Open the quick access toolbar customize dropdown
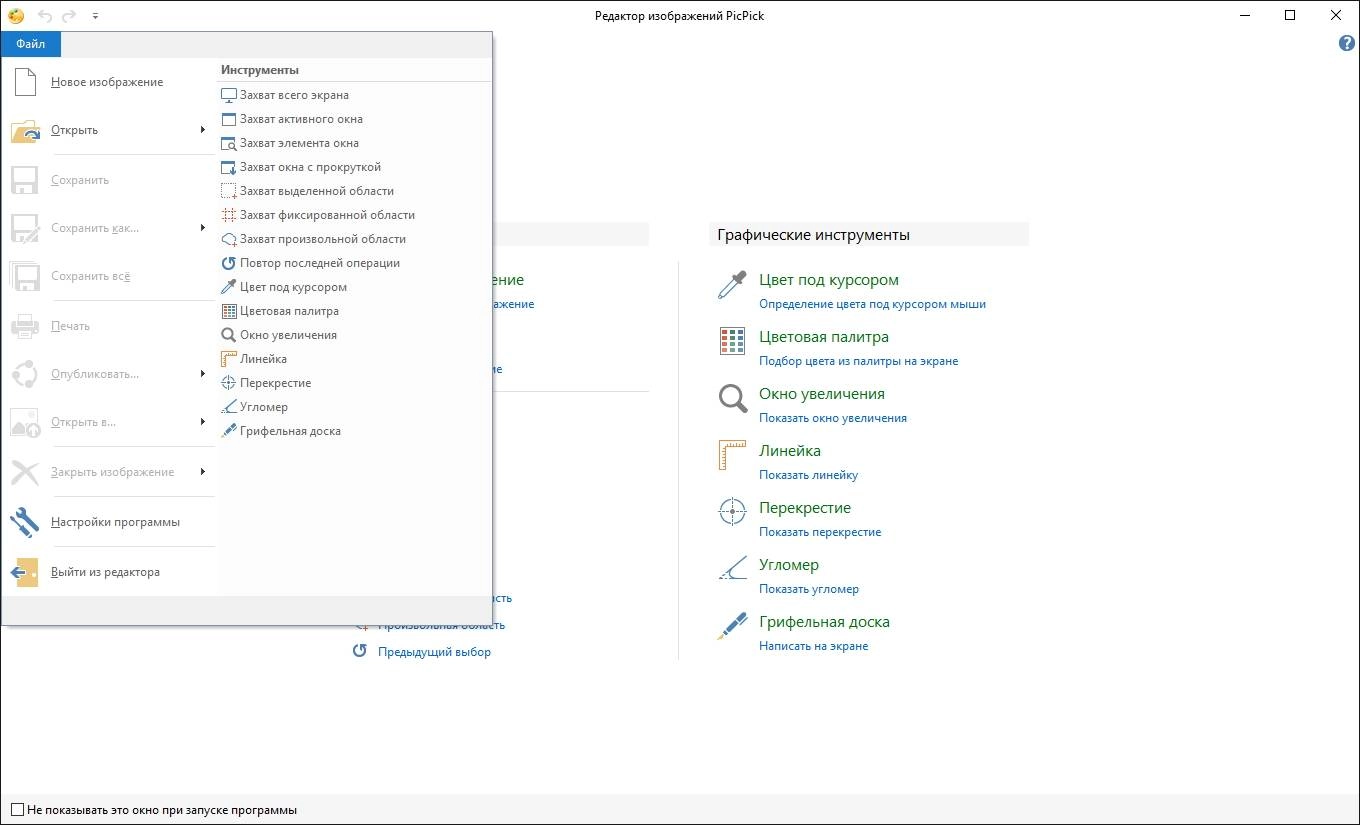Viewport: 1360px width, 825px height. [x=95, y=16]
